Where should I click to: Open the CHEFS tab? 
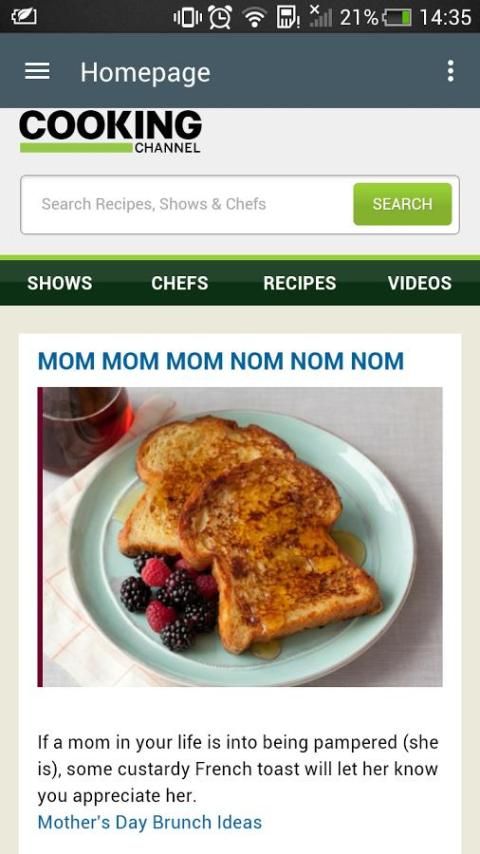point(180,283)
